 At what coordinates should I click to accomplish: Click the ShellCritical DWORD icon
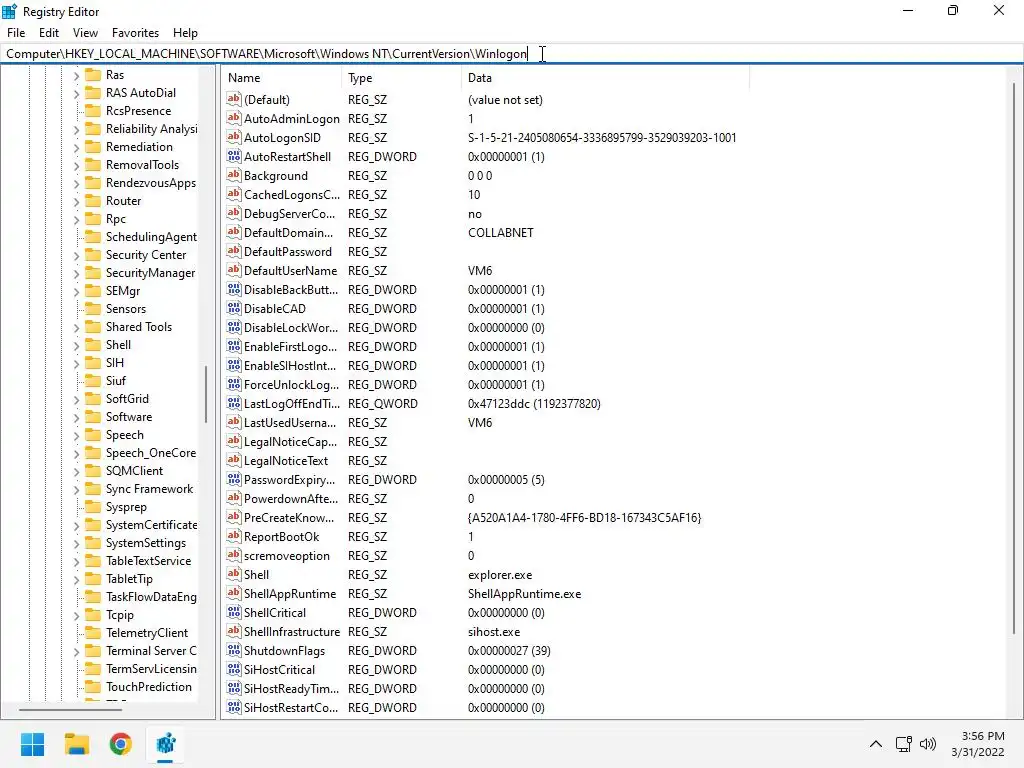click(x=233, y=612)
